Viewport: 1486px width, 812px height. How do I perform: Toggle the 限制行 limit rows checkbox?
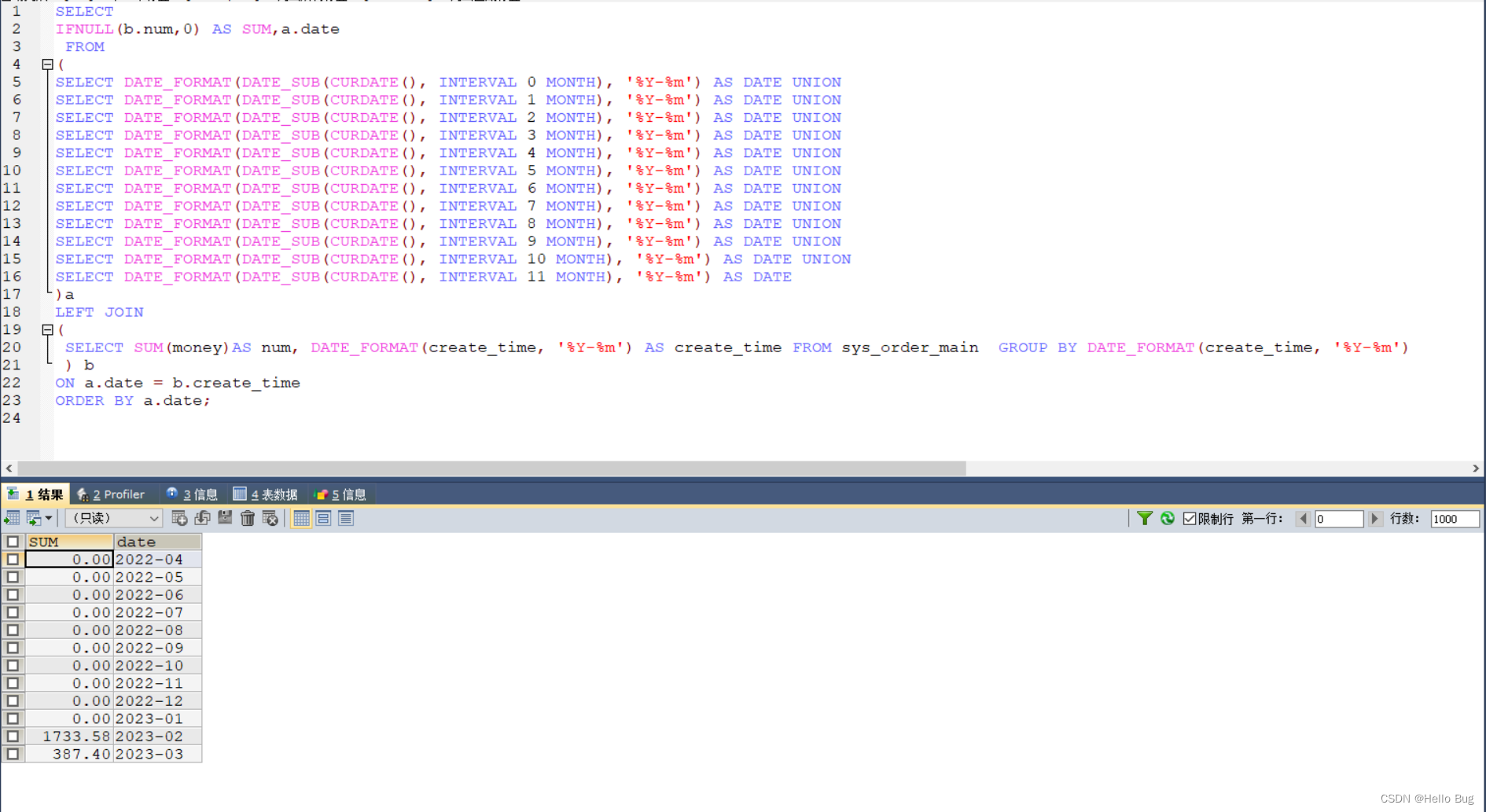tap(1190, 519)
